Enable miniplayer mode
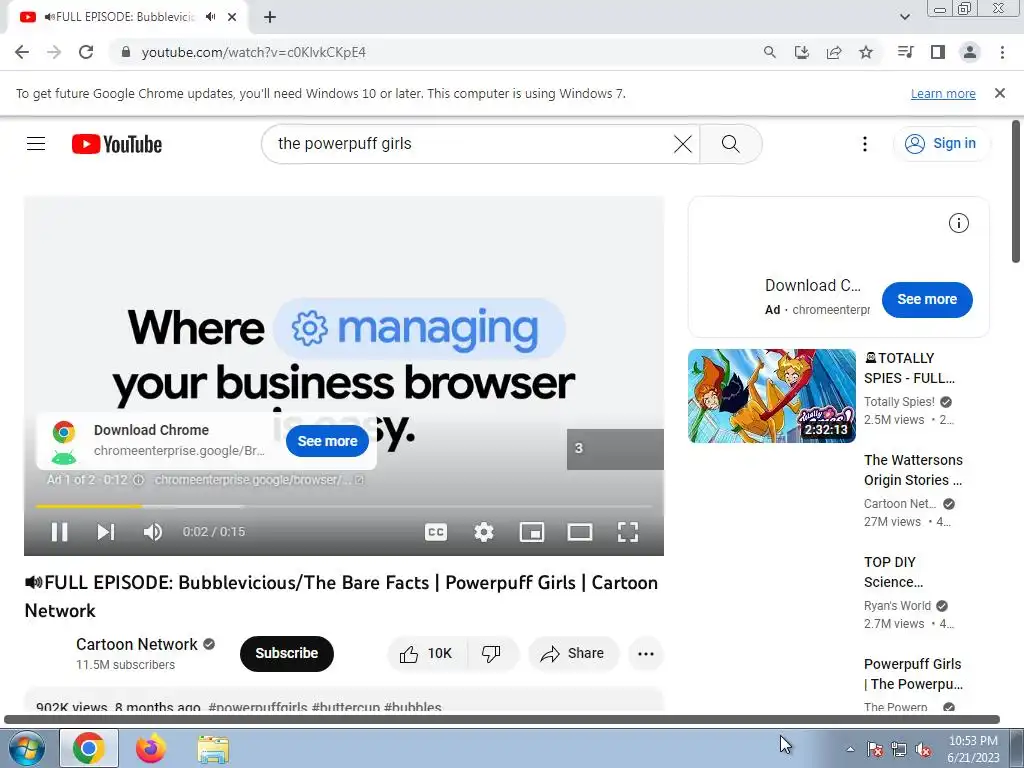The height and width of the screenshot is (768, 1024). coord(532,532)
